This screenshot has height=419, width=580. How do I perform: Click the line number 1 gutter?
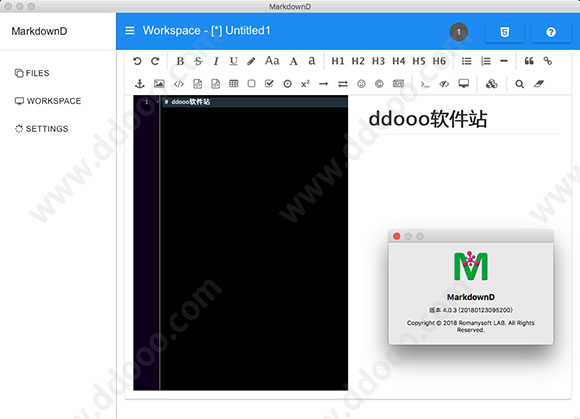pyautogui.click(x=147, y=102)
